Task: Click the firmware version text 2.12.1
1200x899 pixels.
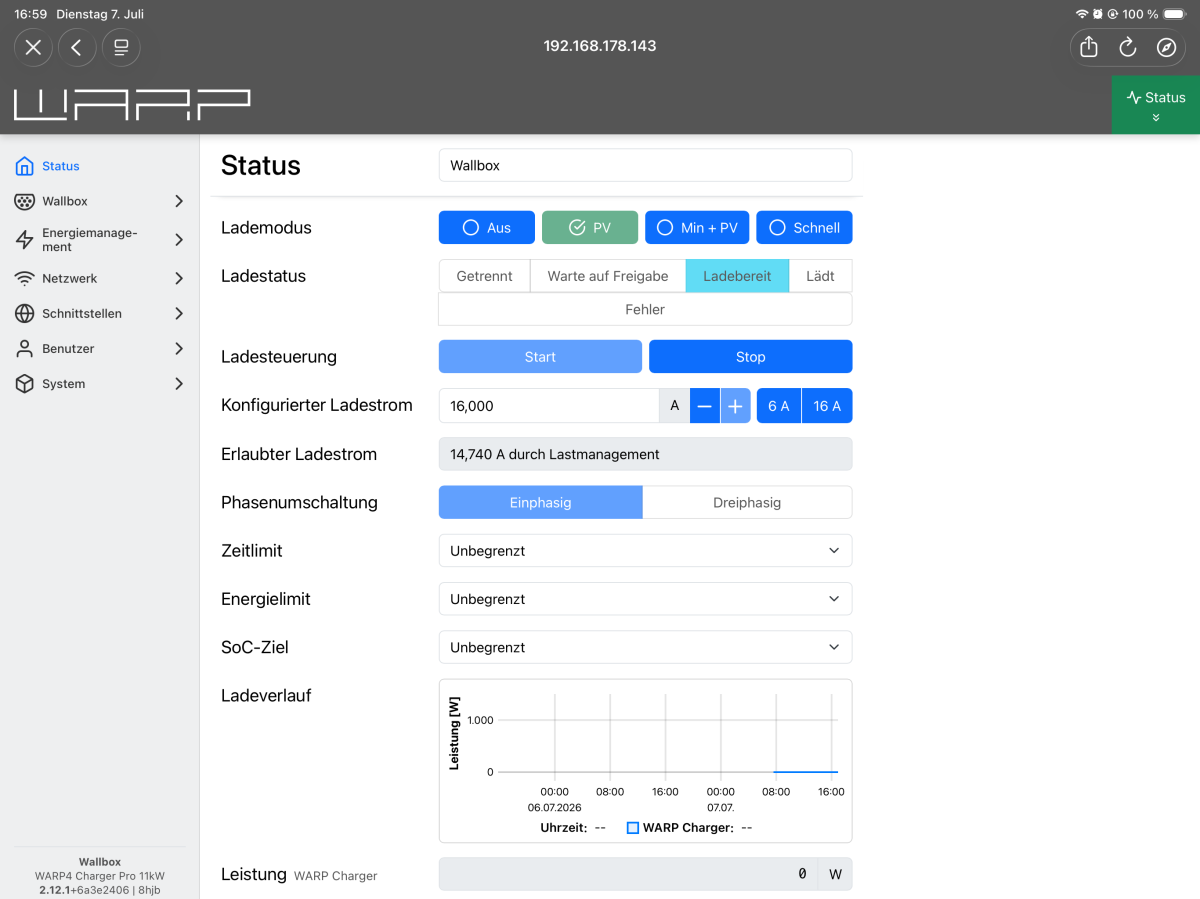Action: coord(54,889)
